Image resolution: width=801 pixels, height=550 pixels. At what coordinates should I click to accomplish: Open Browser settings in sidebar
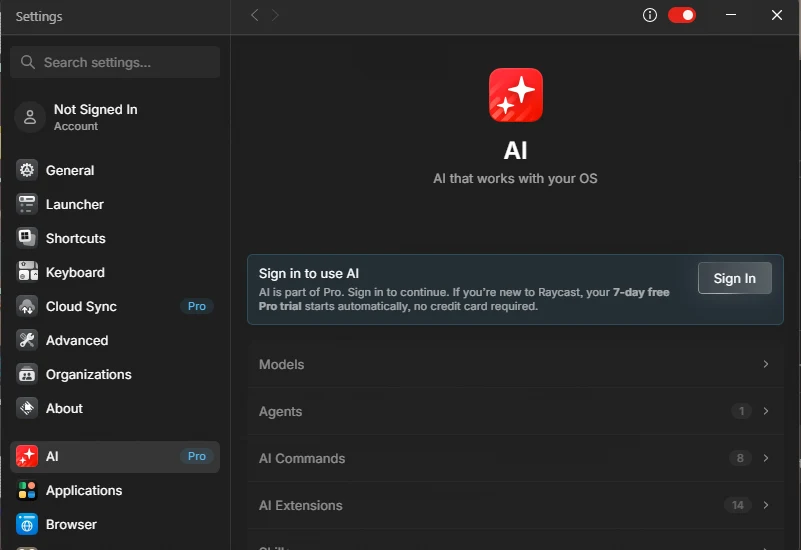(115, 524)
